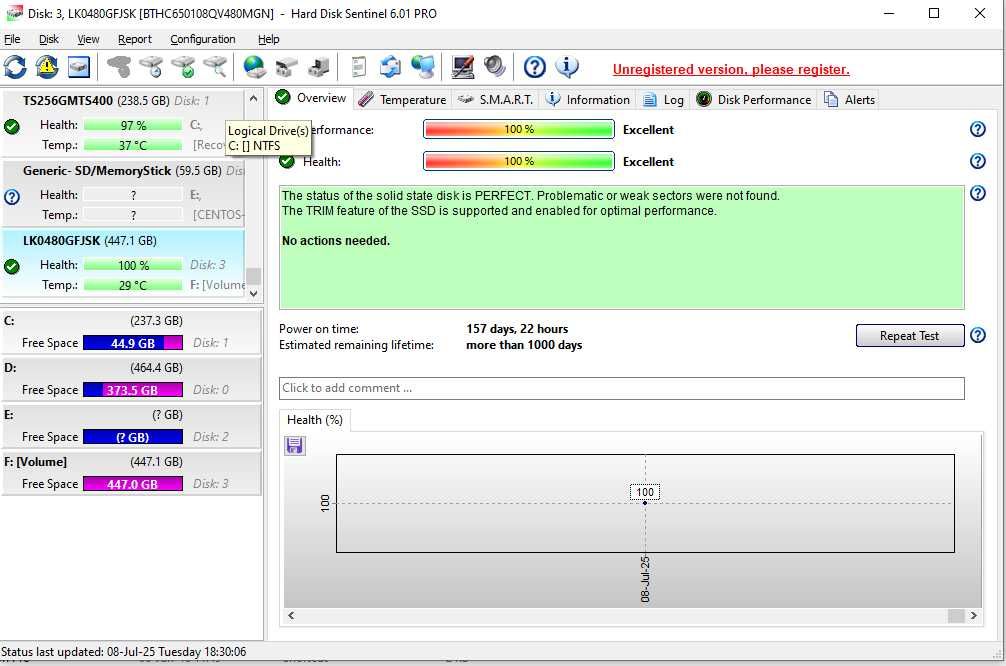The image size is (1006, 666).
Task: Click help icon beside Repeat Test
Action: [x=977, y=335]
